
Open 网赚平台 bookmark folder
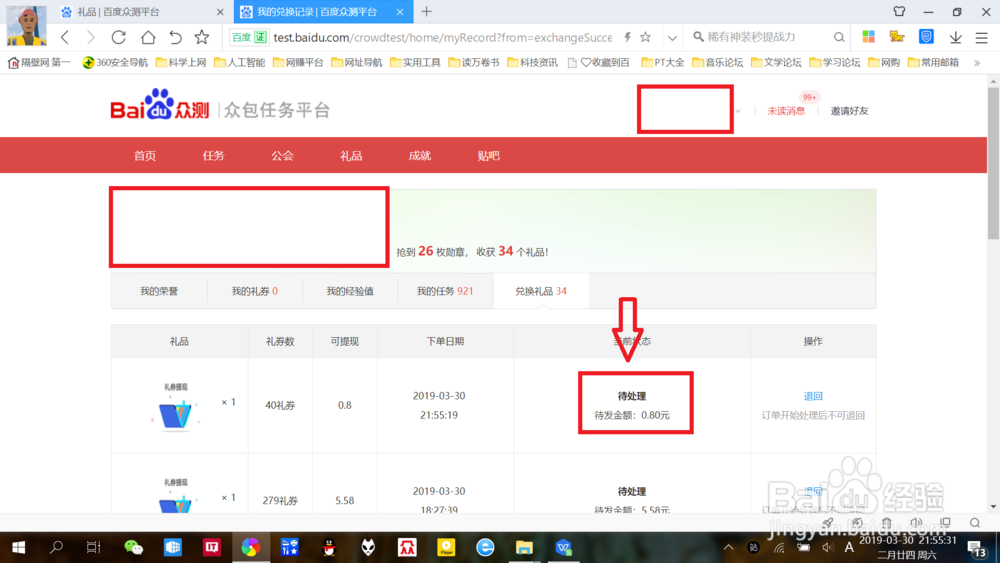pos(298,62)
